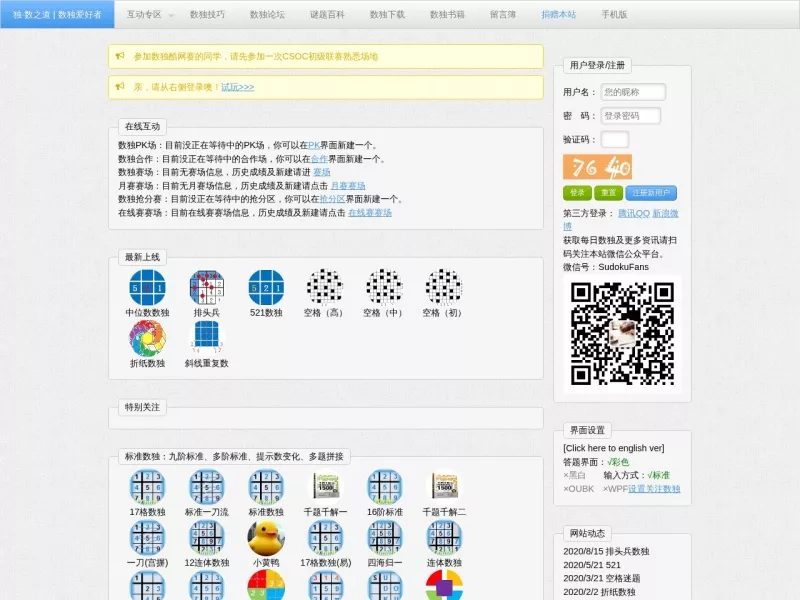This screenshot has height=600, width=800.
Task: Select the OUBK input method option
Action: tap(579, 489)
